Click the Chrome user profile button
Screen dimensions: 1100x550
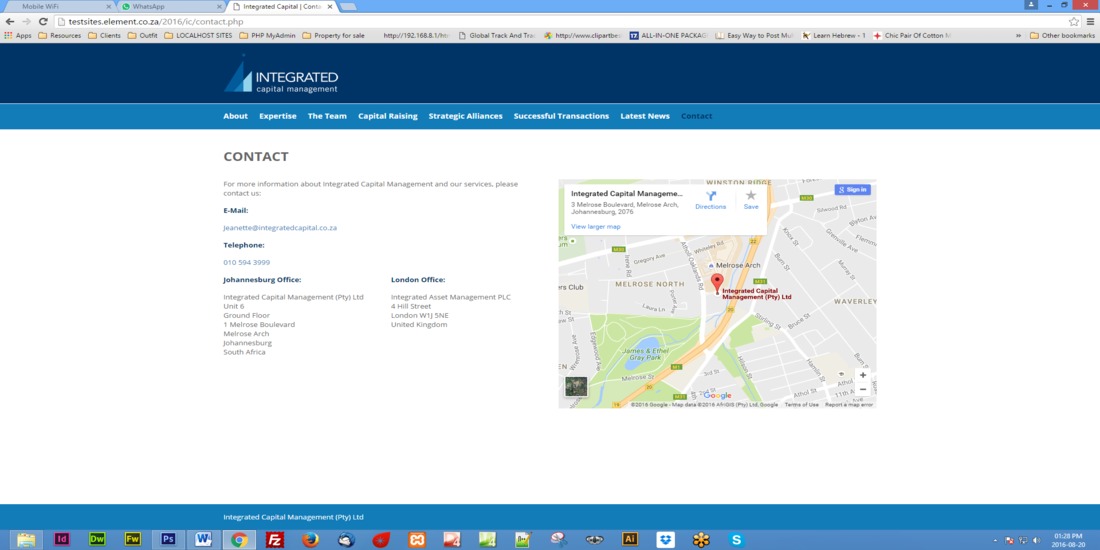click(1031, 4)
